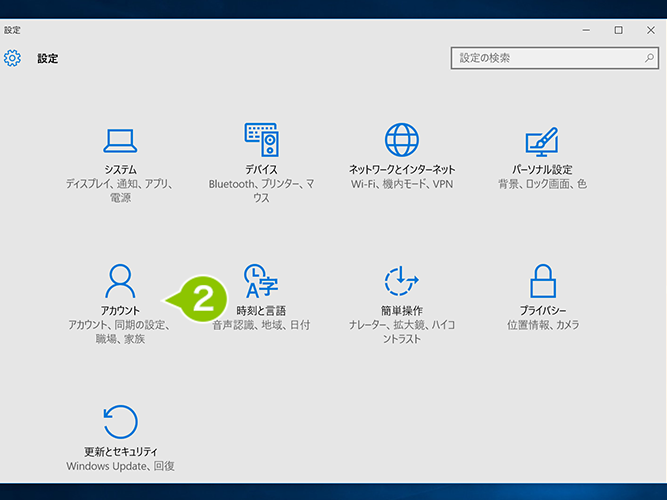Open the 簡単操作 dashed circle icon
This screenshot has width=667, height=500.
coord(402,281)
